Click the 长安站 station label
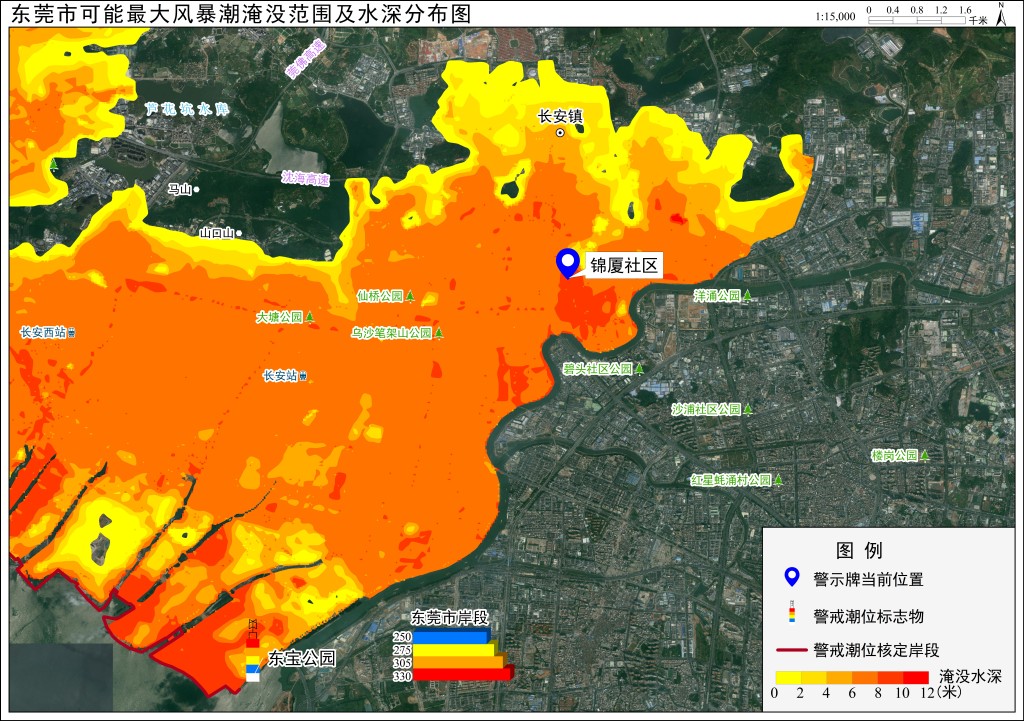This screenshot has width=1024, height=721. pos(280,376)
